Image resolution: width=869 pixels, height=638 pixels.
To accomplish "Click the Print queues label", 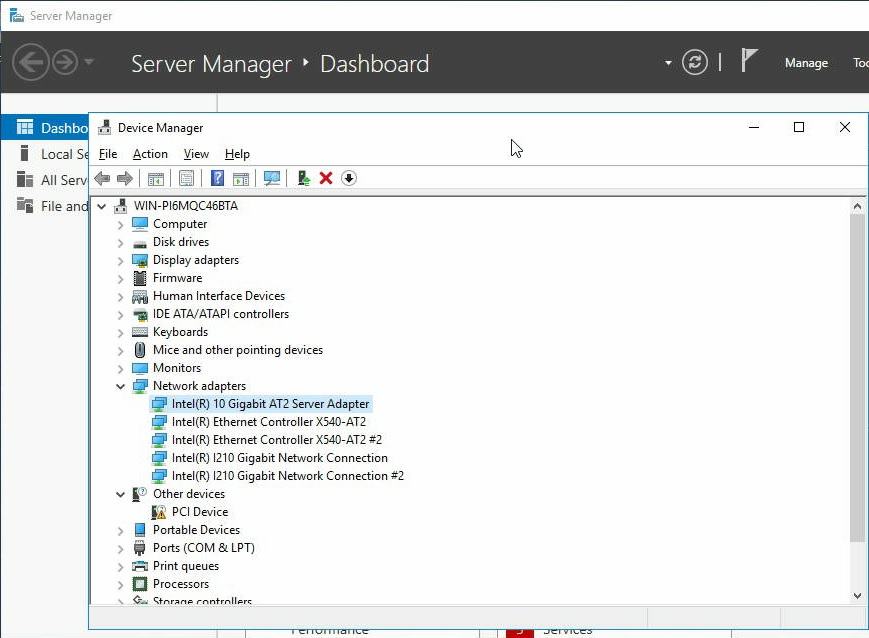I will pos(186,566).
